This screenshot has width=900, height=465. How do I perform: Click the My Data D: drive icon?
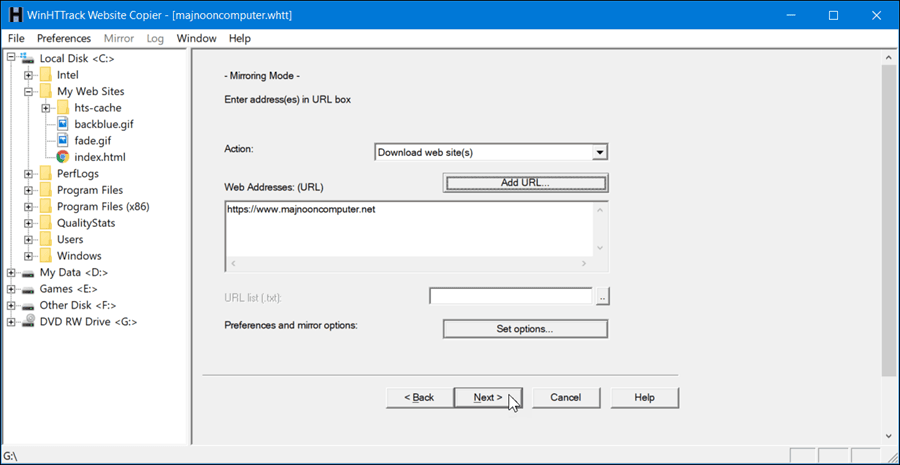coord(28,273)
